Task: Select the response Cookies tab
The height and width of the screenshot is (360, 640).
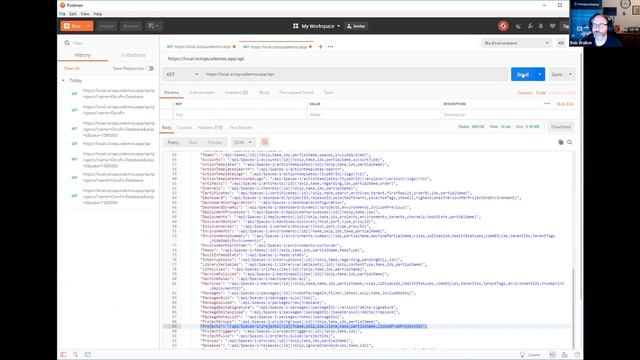Action: tap(184, 128)
